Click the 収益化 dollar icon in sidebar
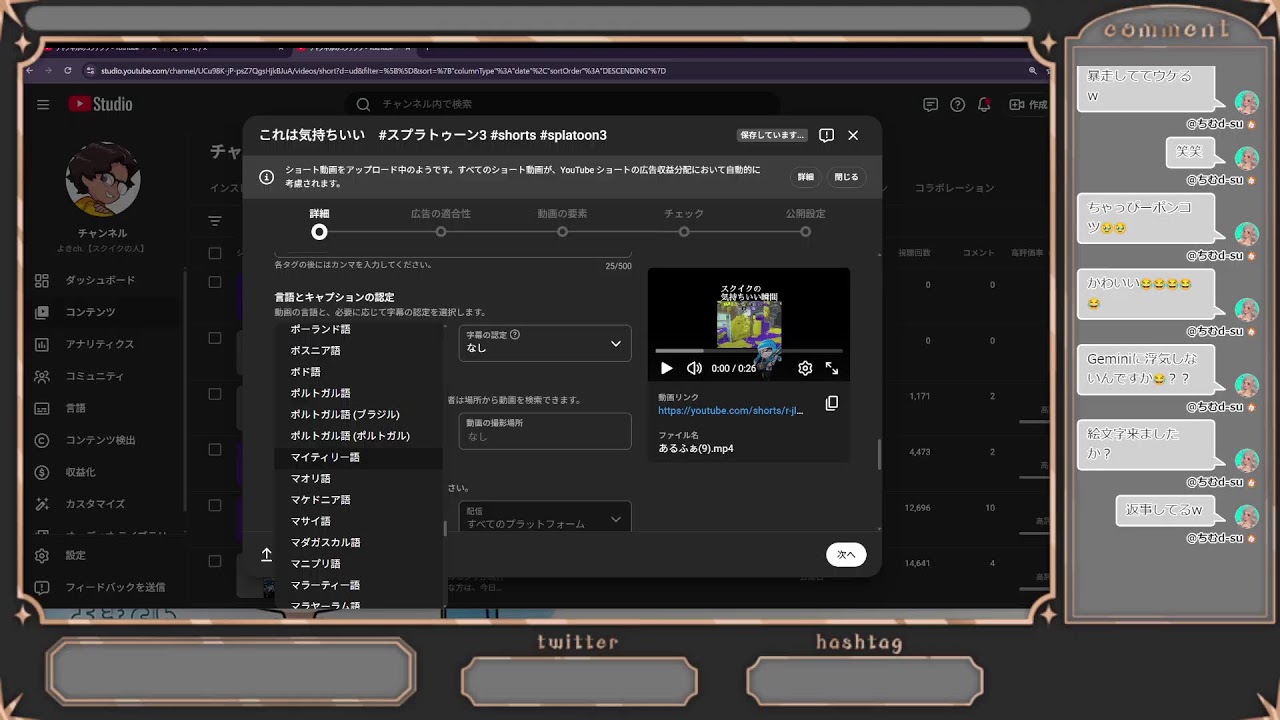Screen dimensions: 1280x720 tap(42, 472)
